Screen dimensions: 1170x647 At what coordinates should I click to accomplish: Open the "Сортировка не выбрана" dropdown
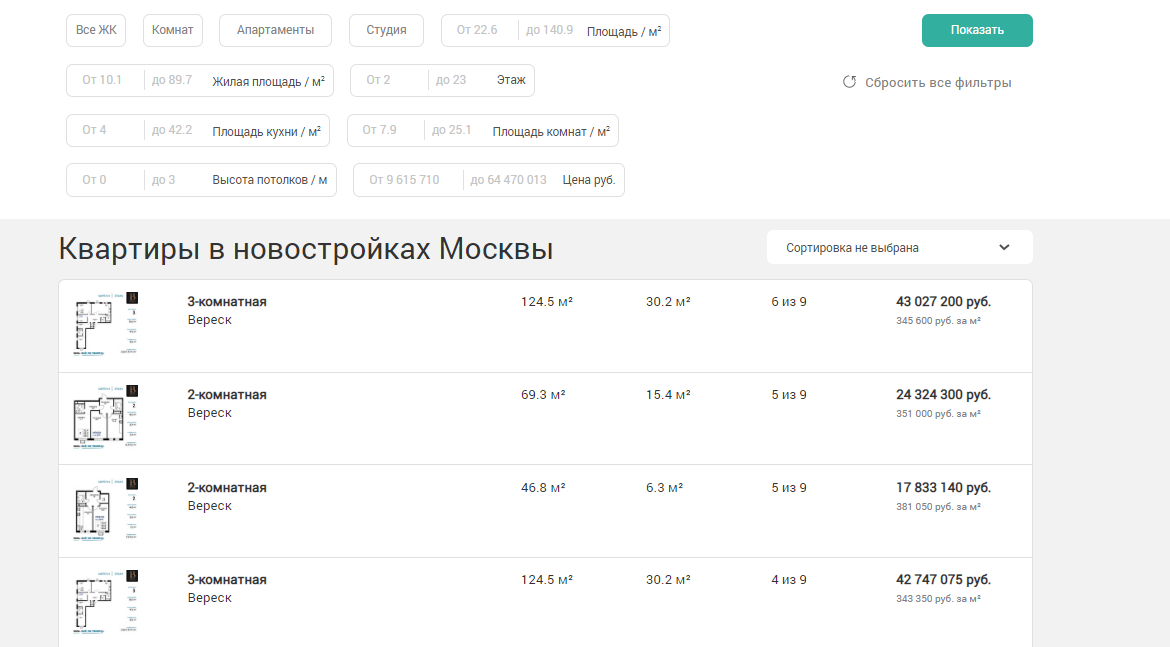coord(898,246)
